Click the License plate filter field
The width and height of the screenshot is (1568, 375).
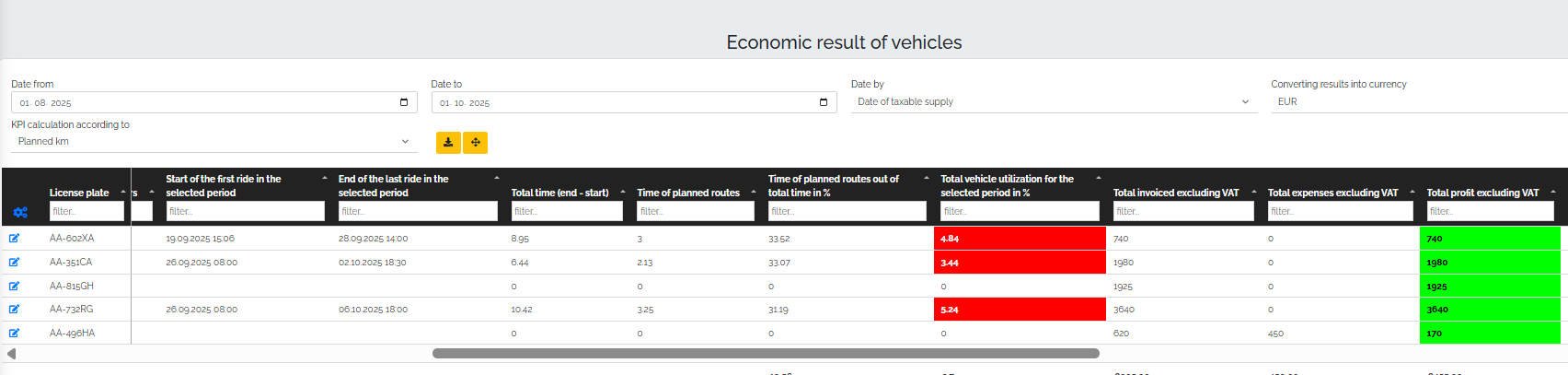86,211
